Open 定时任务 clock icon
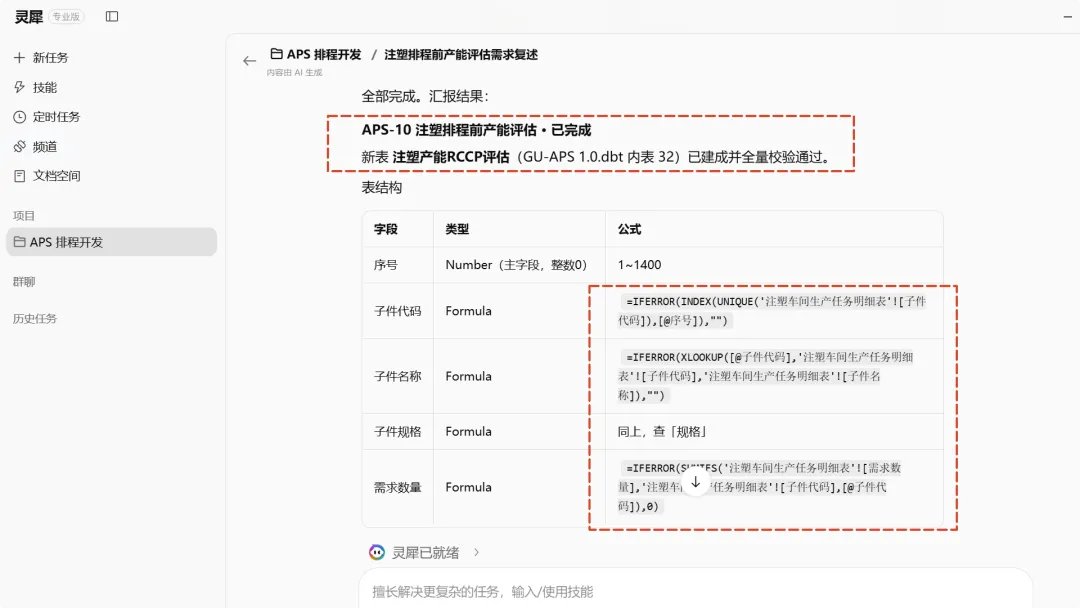This screenshot has width=1080, height=608. tap(19, 117)
